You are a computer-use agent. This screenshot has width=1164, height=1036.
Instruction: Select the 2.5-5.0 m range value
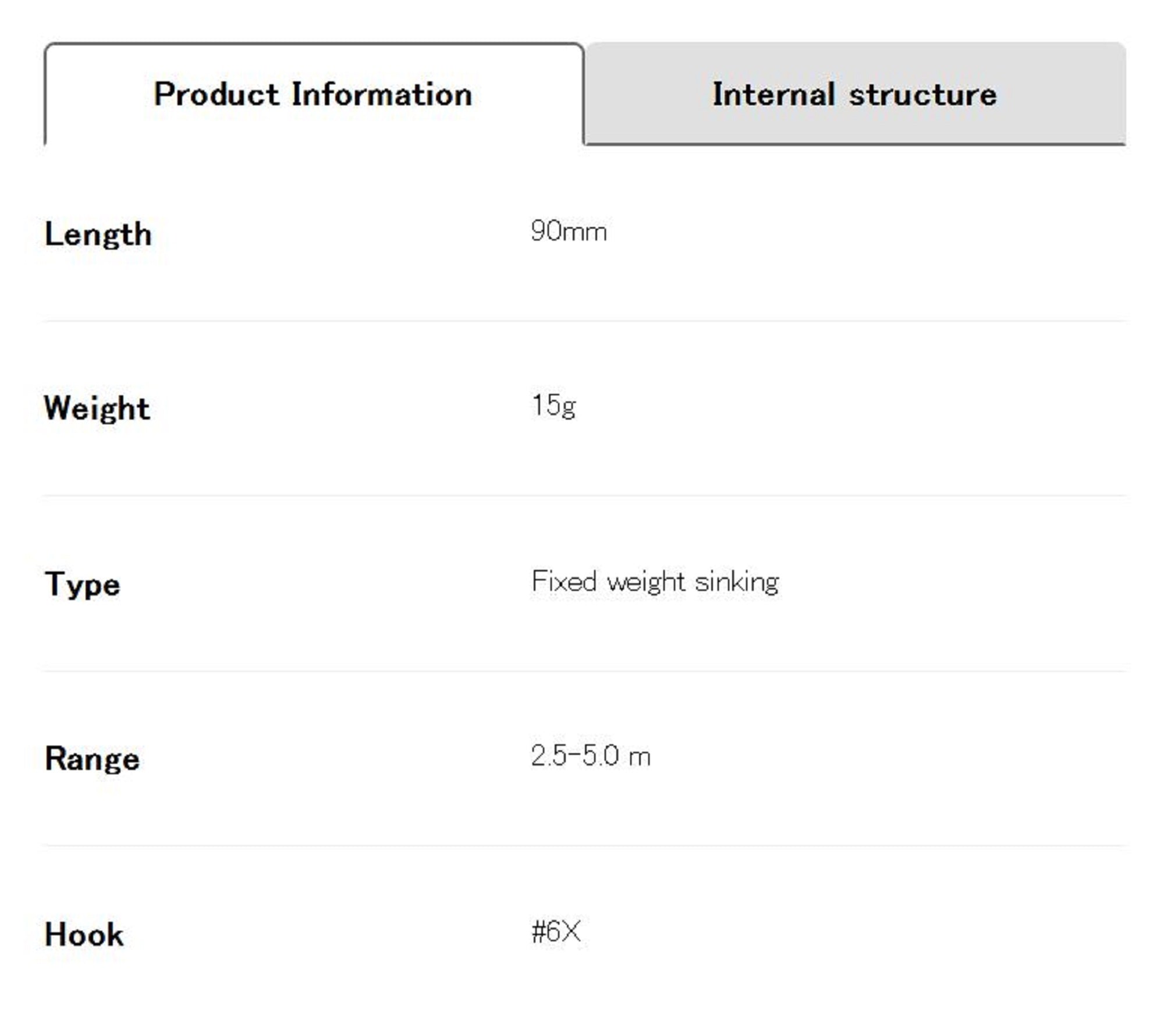(x=590, y=756)
